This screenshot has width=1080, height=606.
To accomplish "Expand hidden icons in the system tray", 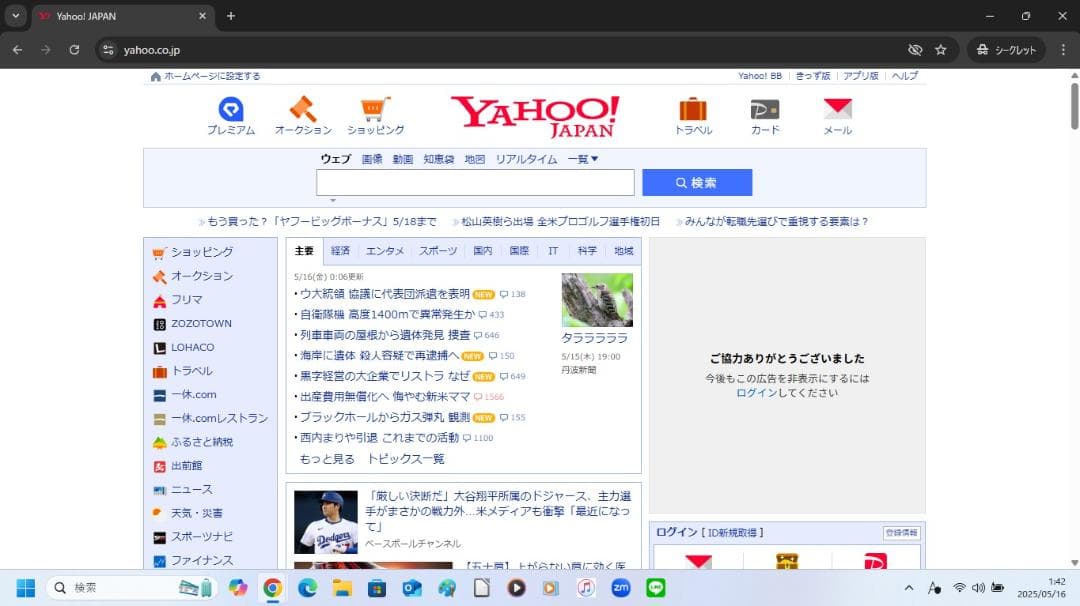I will [x=909, y=587].
